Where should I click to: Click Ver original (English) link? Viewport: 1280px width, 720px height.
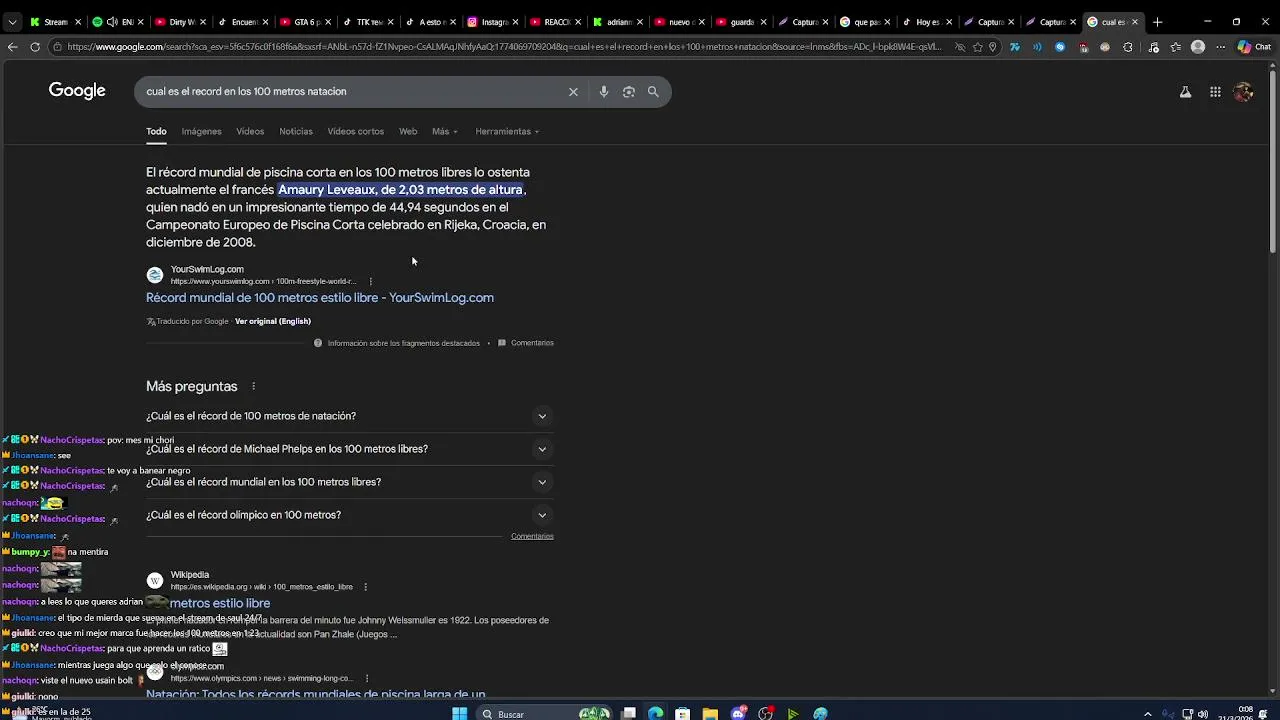pos(273,321)
